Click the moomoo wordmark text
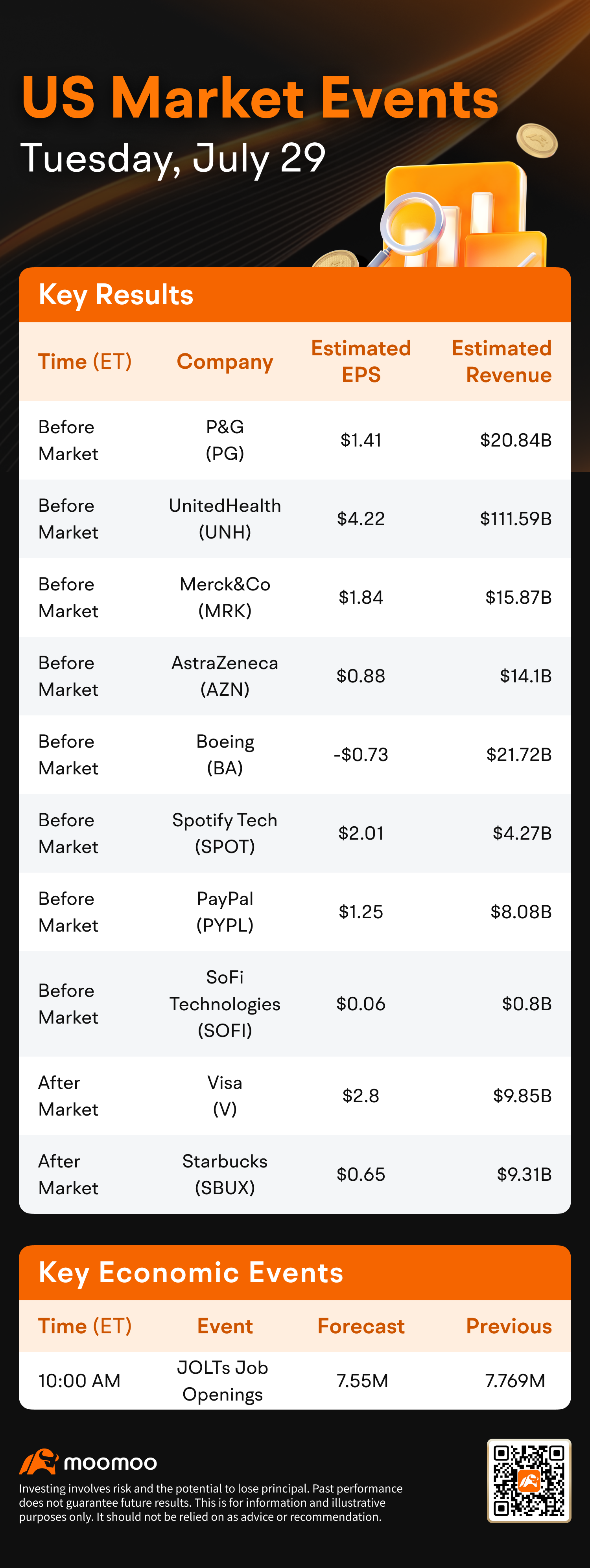This screenshot has width=590, height=1568. point(110,1463)
